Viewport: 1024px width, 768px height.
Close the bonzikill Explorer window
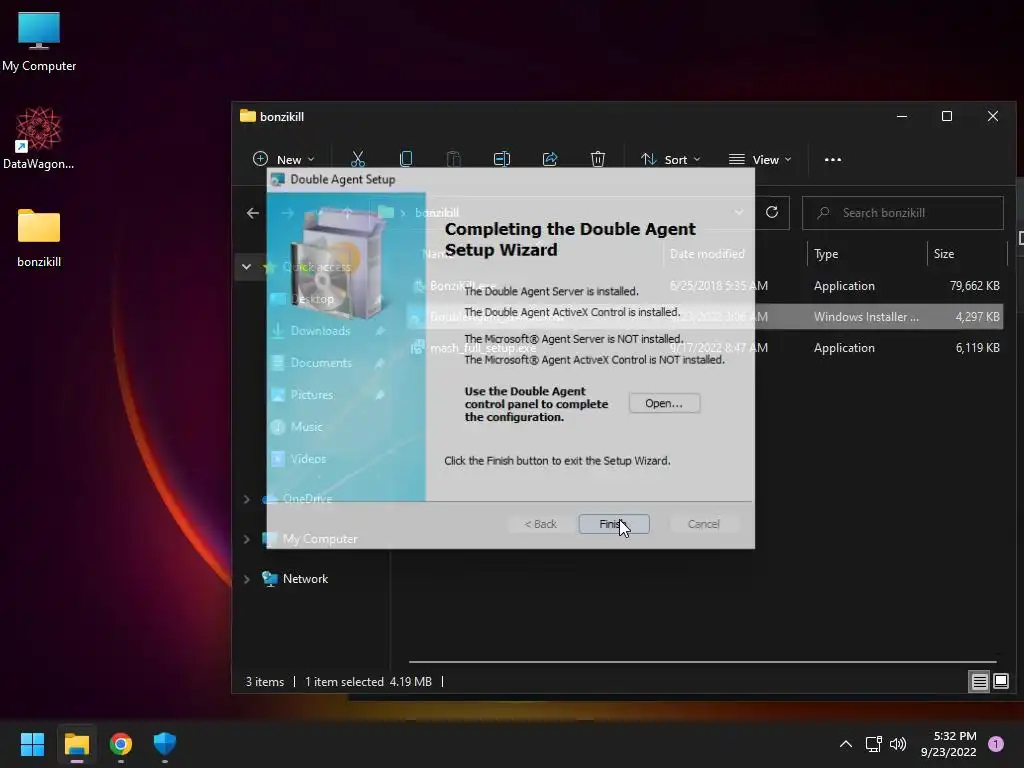993,116
